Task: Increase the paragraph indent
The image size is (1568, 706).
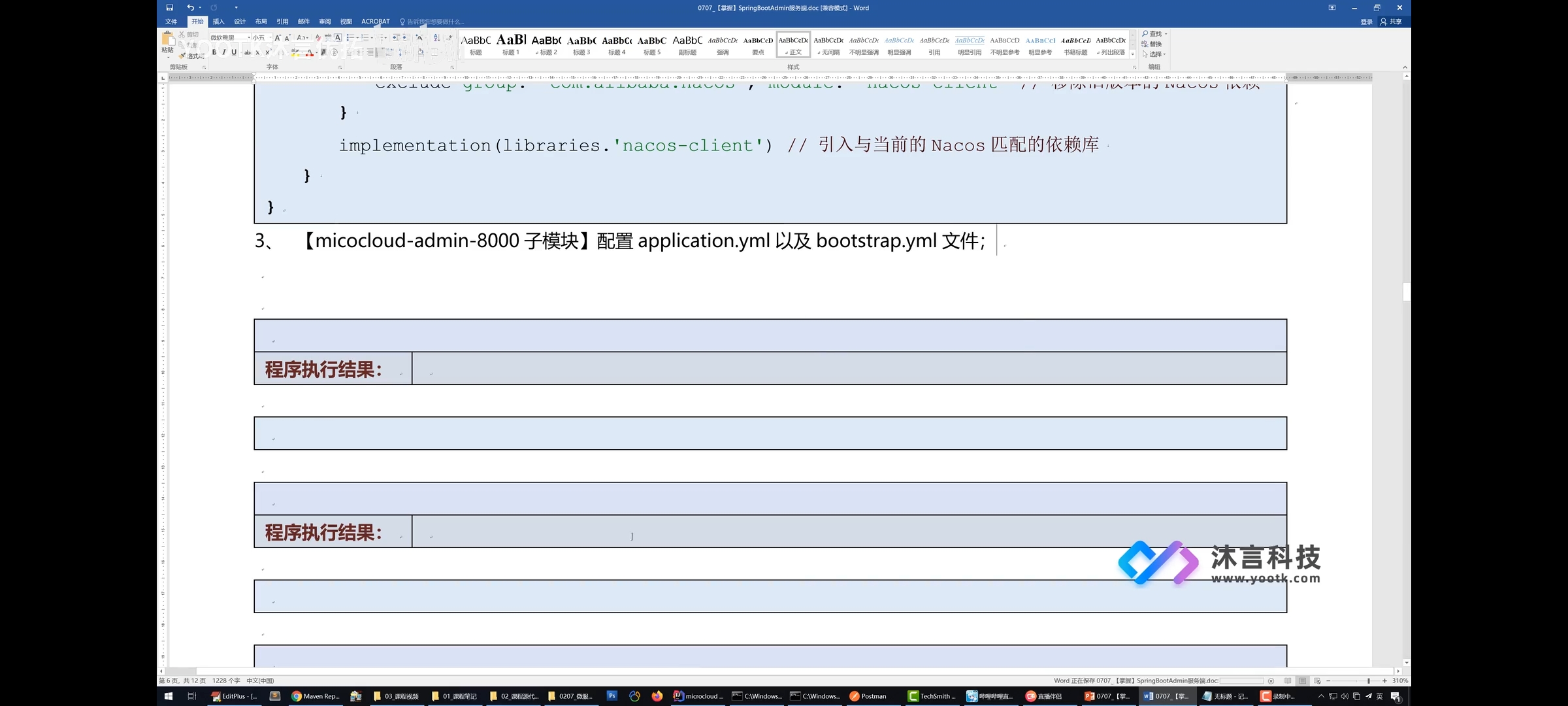Action: coord(405,38)
